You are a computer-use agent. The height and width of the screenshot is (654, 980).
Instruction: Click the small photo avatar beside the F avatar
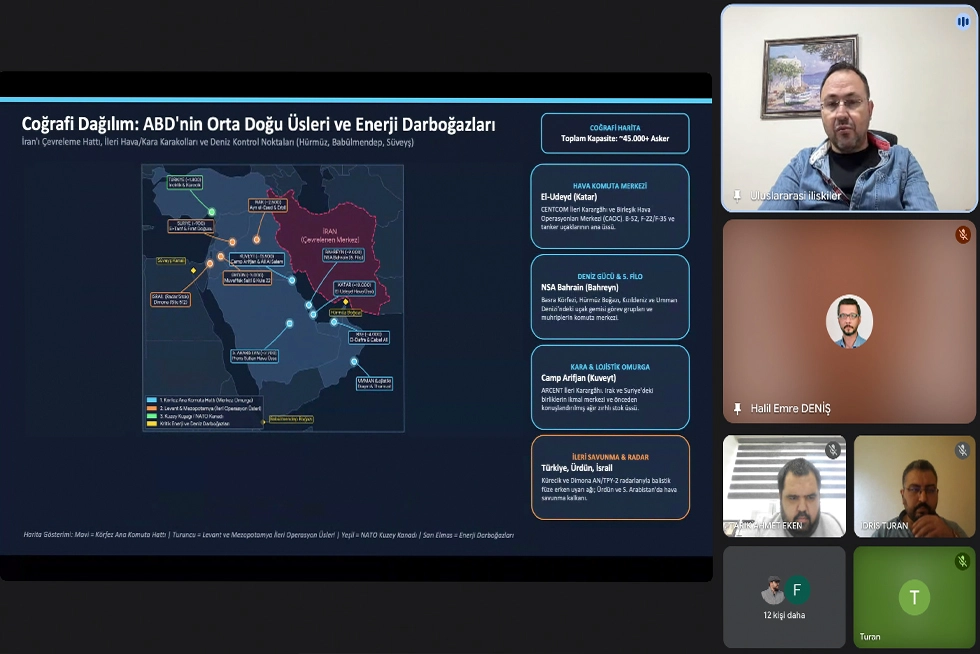(x=772, y=590)
